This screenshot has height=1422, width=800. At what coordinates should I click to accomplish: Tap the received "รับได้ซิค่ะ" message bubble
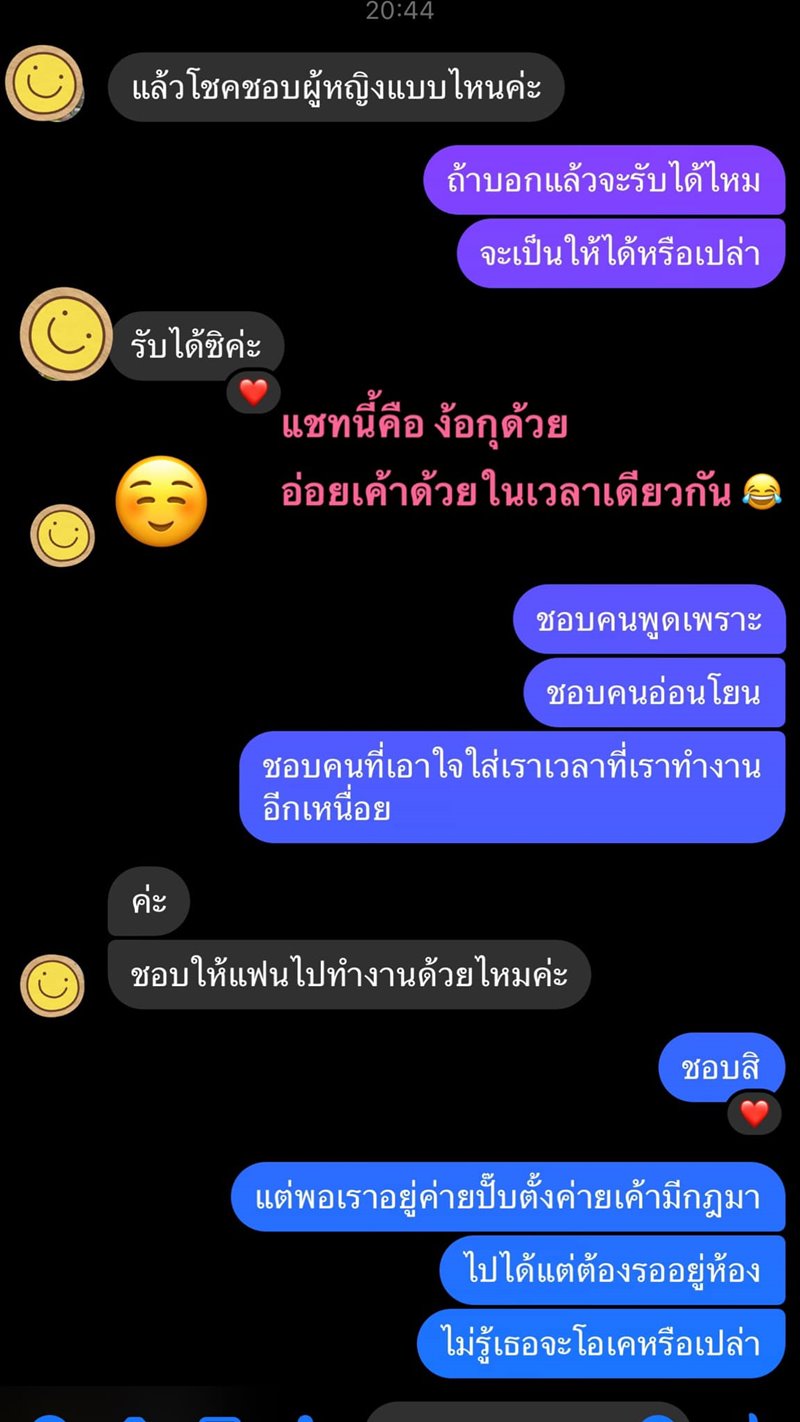[196, 347]
